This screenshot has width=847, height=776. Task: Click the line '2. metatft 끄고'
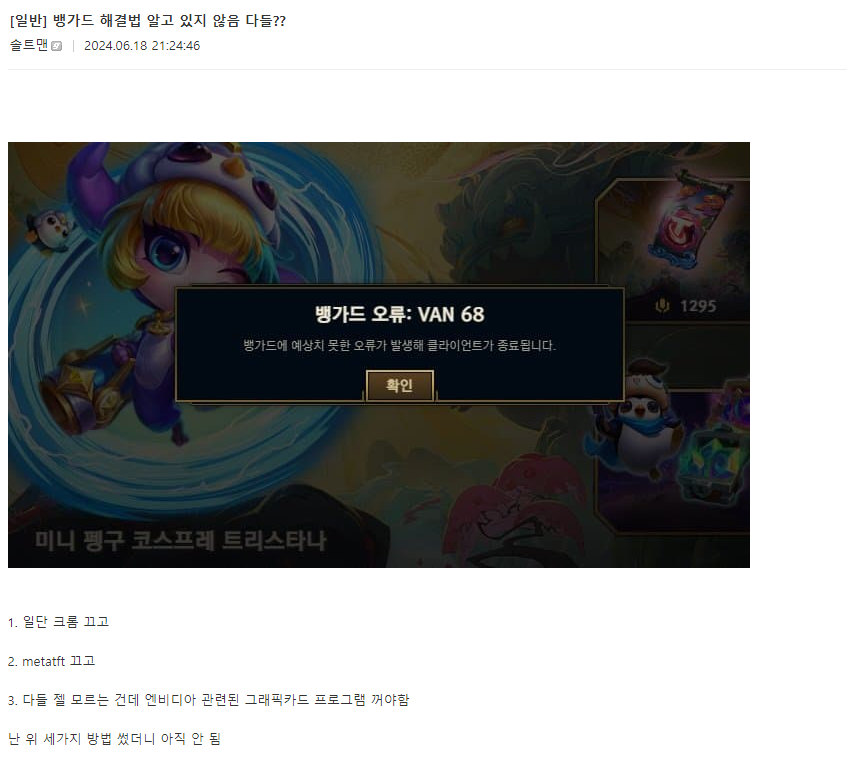(51, 661)
